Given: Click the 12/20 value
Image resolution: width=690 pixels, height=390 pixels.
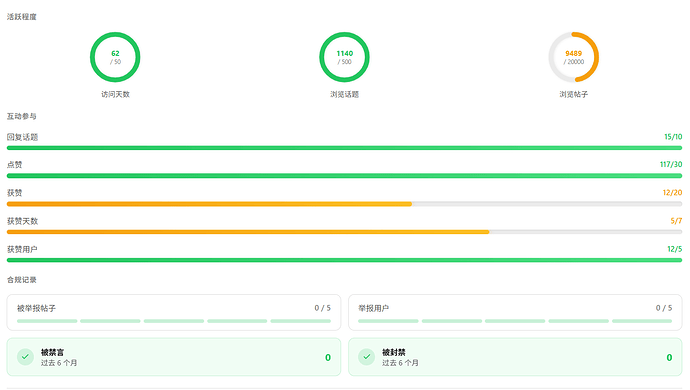Looking at the screenshot, I should click(672, 192).
